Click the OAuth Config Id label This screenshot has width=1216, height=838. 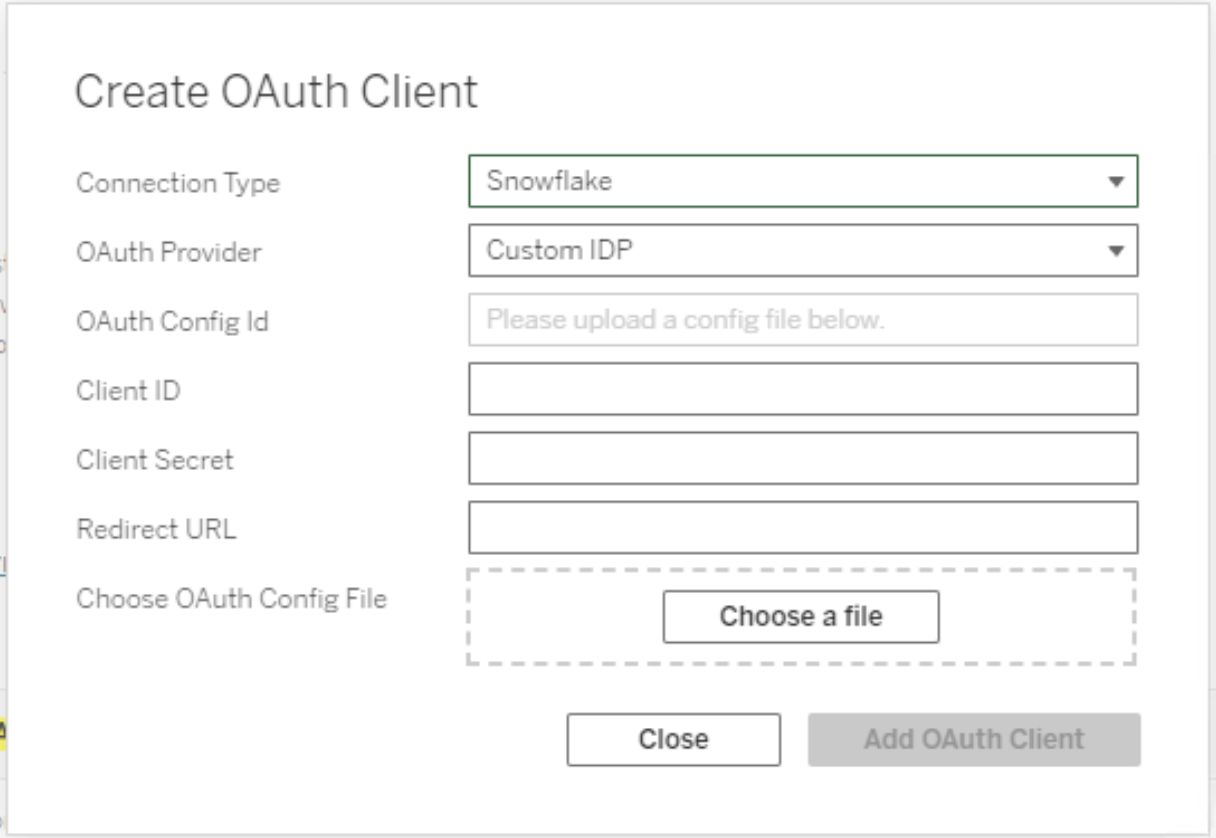(x=172, y=322)
